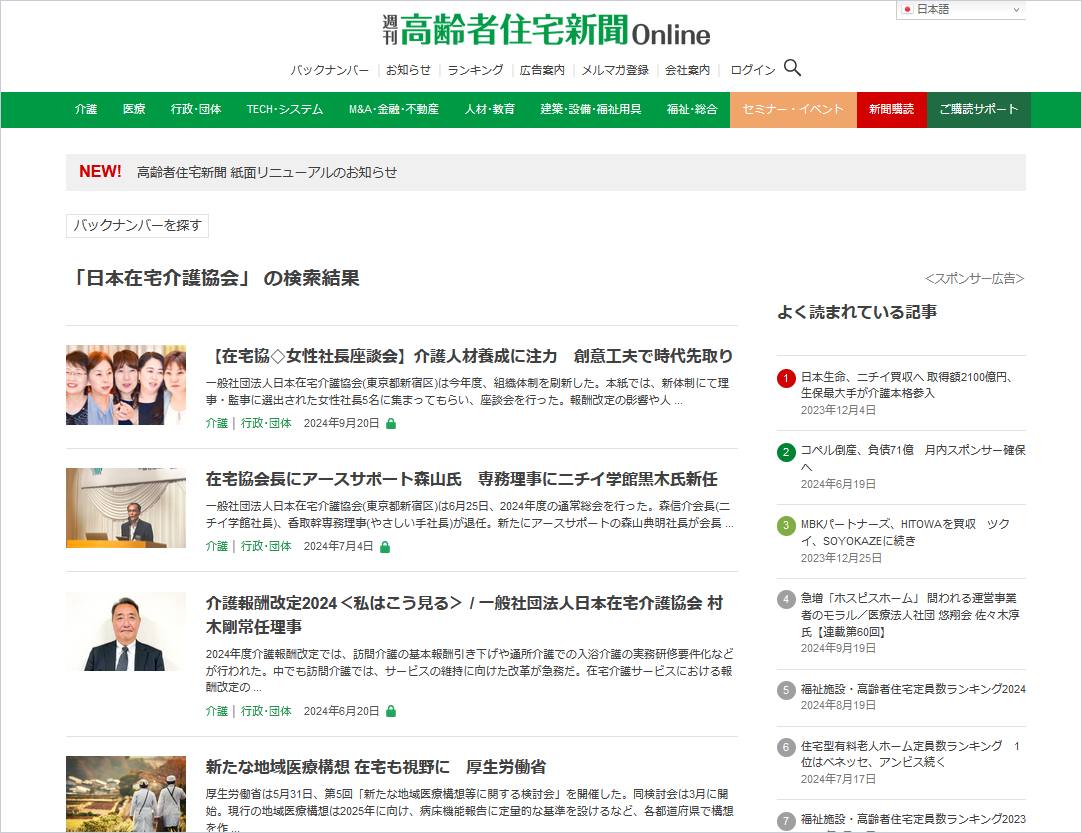Click the green number 2 ranking badge
This screenshot has width=1082, height=833.
[786, 452]
